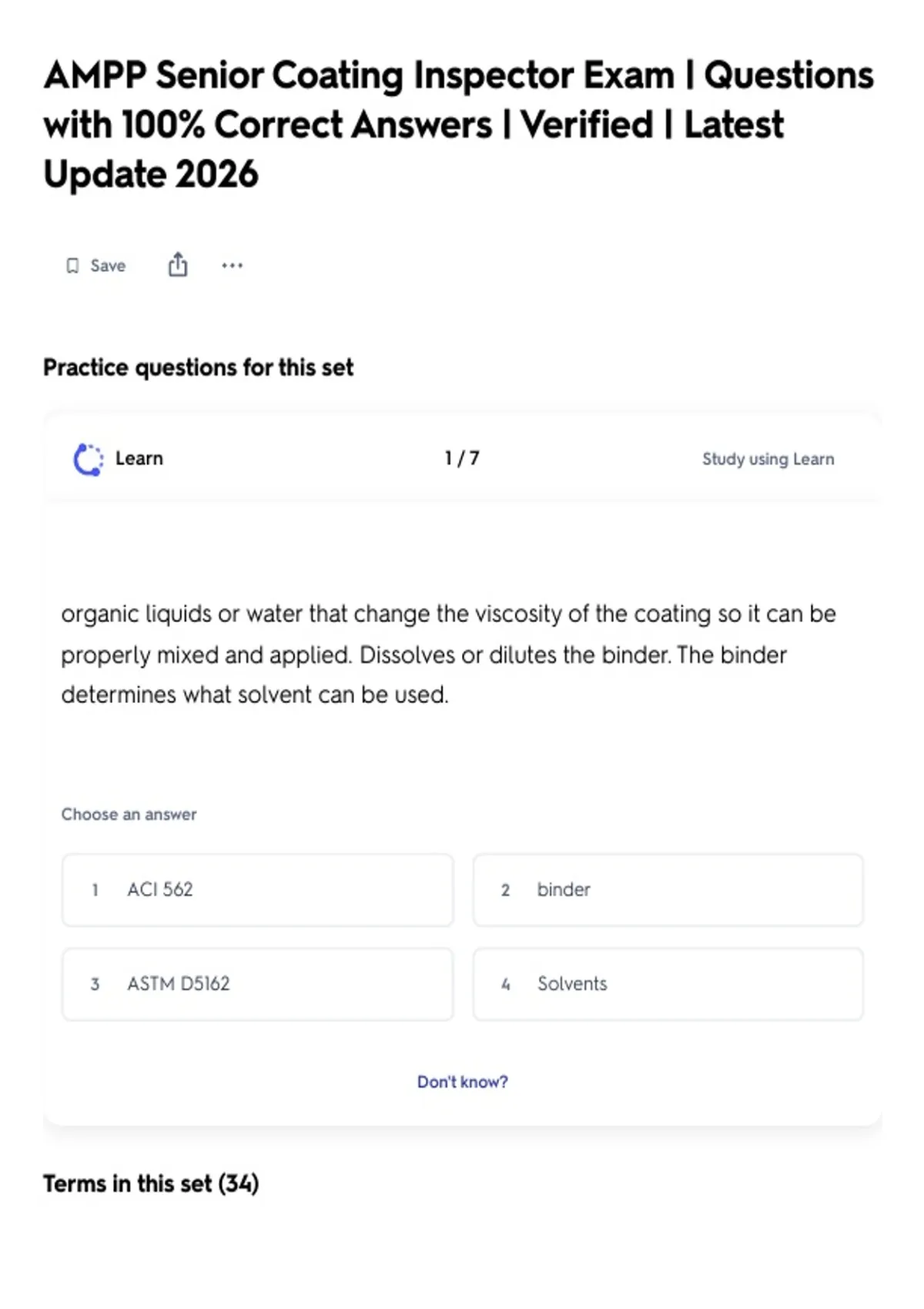Click the Learn label

(139, 458)
